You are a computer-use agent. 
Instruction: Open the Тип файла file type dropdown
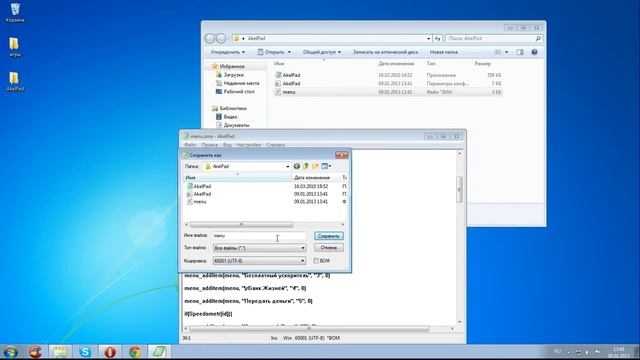click(x=302, y=248)
